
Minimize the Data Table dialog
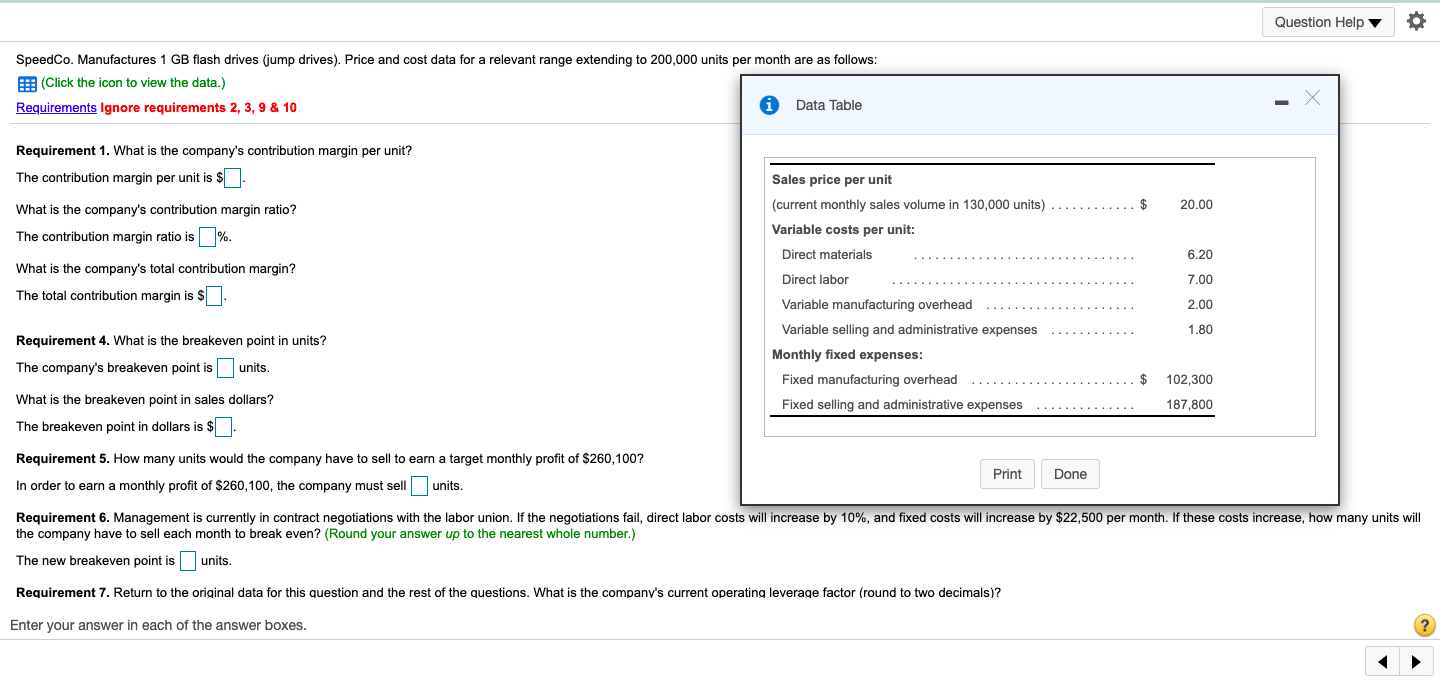point(1281,101)
